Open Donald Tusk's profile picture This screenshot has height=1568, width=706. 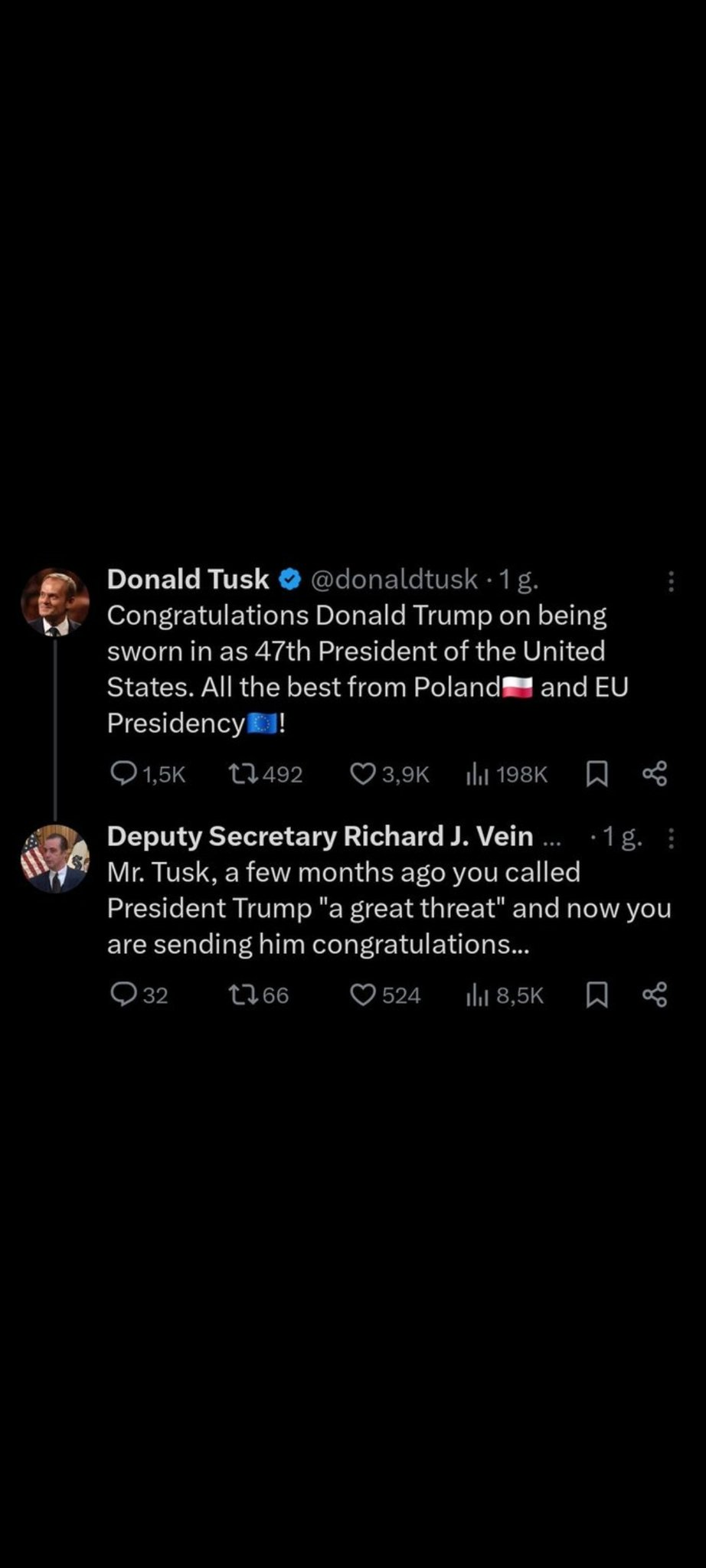tap(55, 603)
